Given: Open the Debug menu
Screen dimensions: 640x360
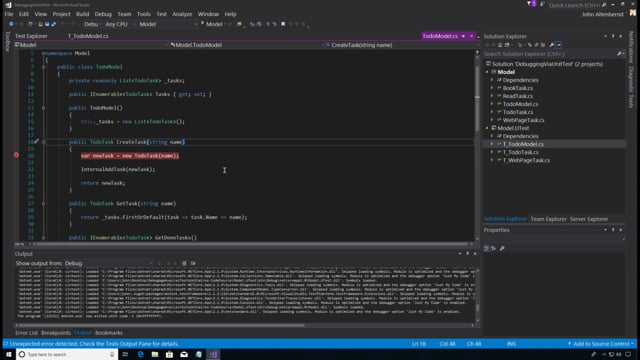Looking at the screenshot, I should click(x=103, y=14).
